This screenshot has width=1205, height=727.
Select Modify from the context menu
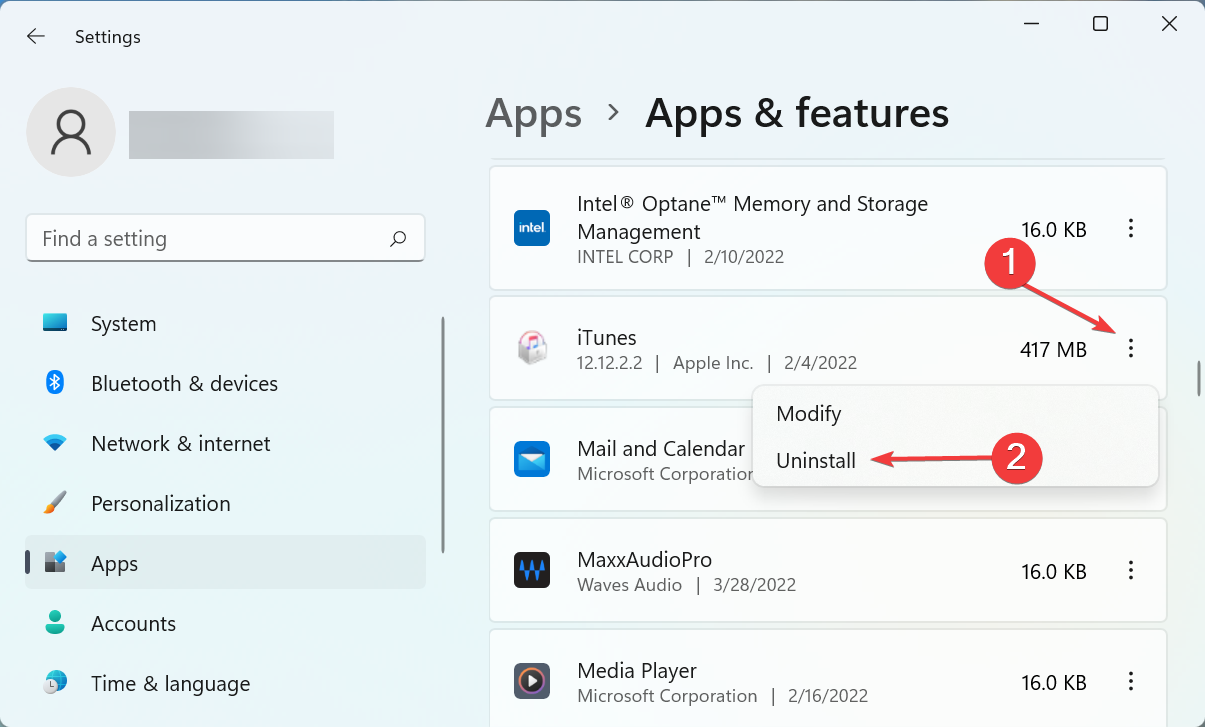coord(808,413)
